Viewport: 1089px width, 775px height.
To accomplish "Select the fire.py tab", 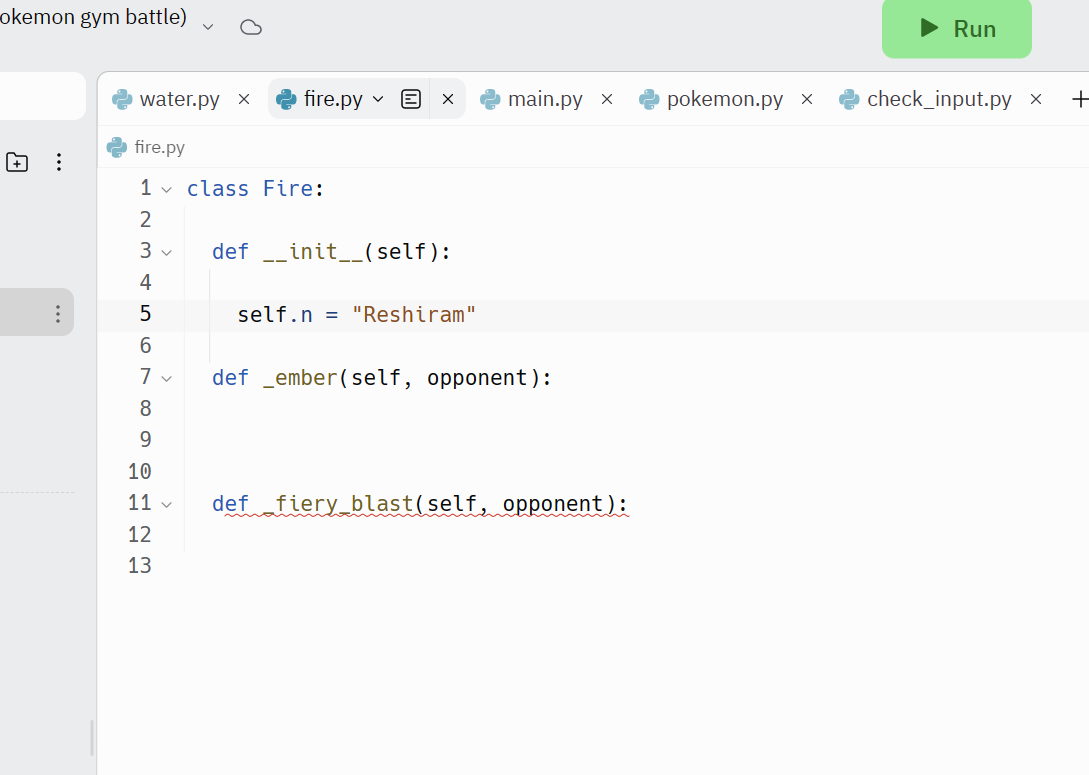I will tap(333, 99).
